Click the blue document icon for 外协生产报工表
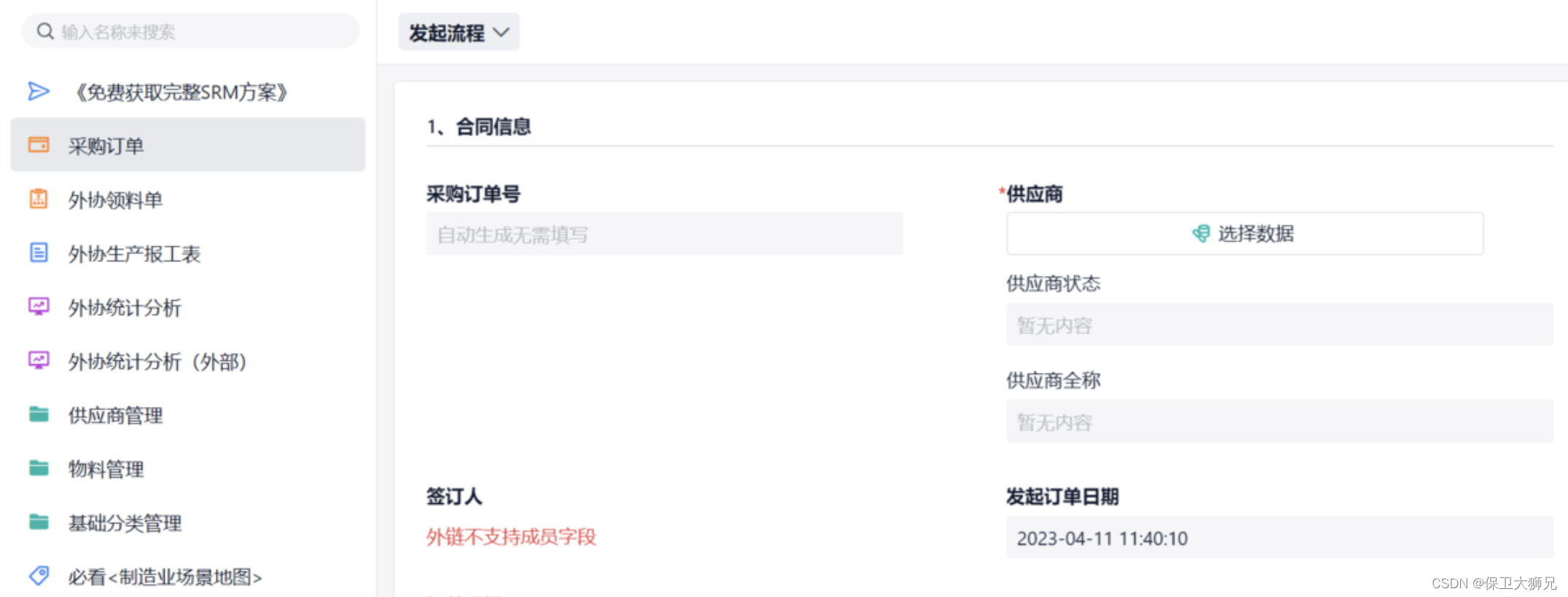Image resolution: width=1568 pixels, height=597 pixels. (x=39, y=252)
